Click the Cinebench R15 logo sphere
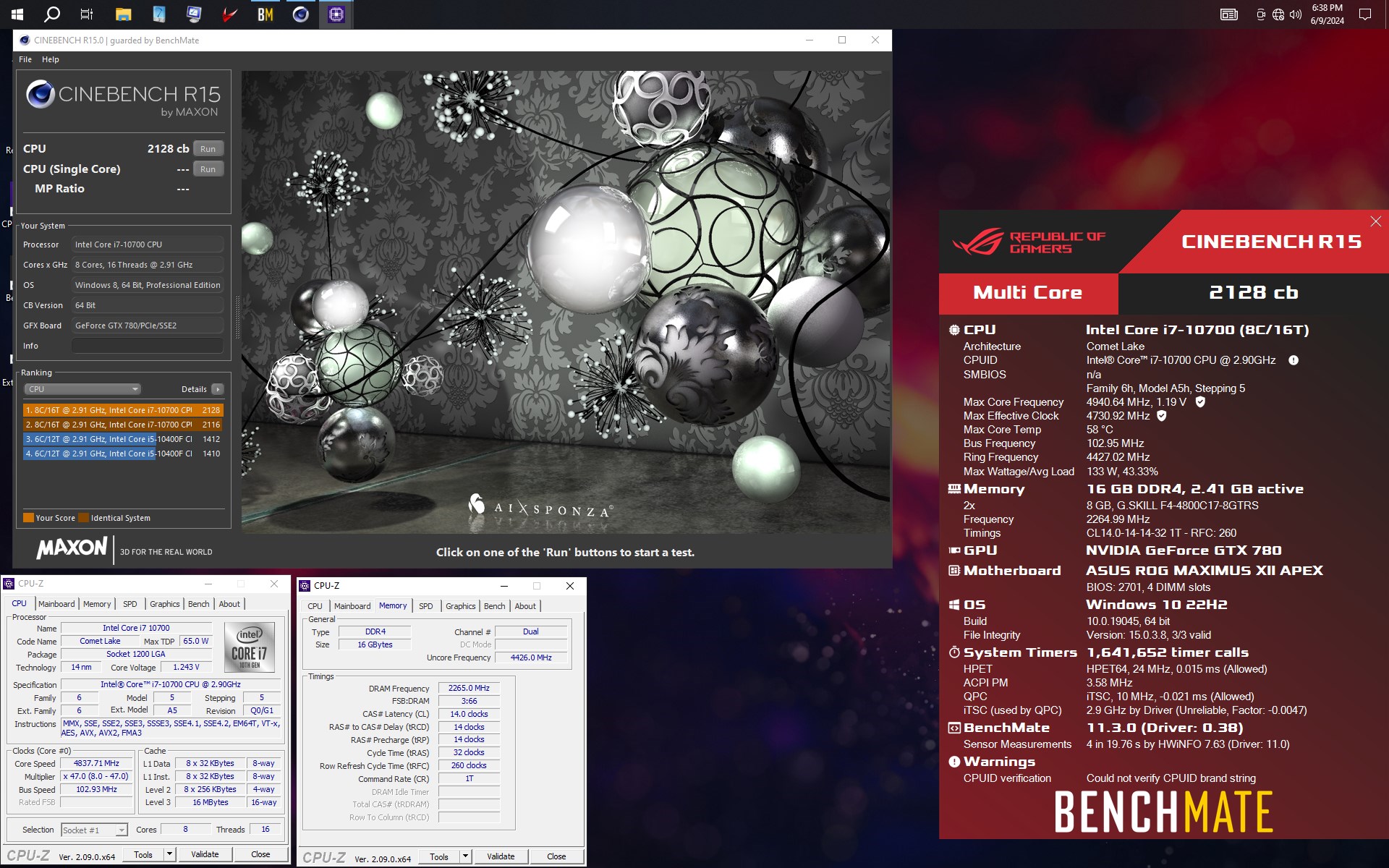The height and width of the screenshot is (868, 1389). coord(41,94)
